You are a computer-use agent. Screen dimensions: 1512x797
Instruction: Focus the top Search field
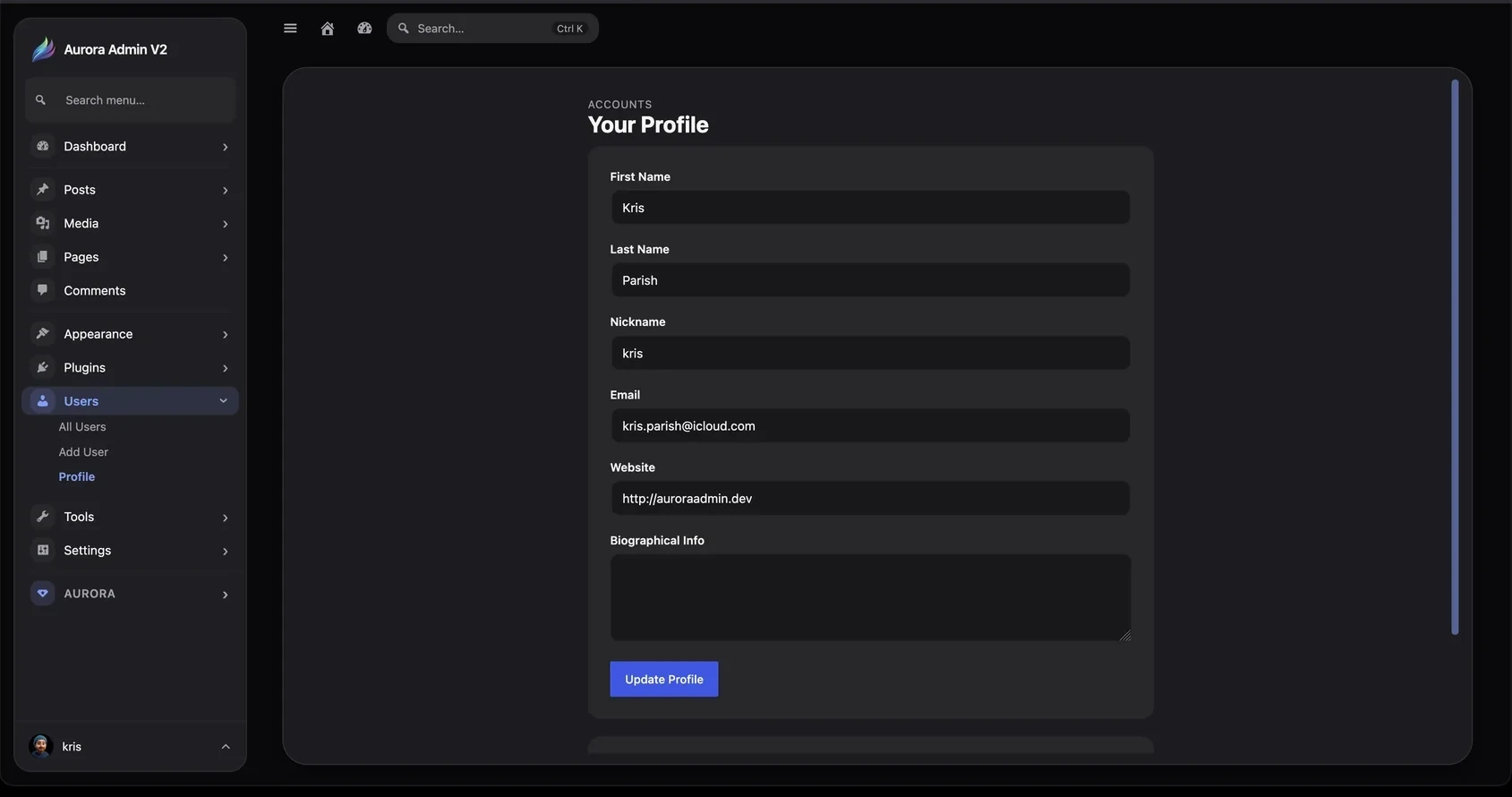point(492,29)
